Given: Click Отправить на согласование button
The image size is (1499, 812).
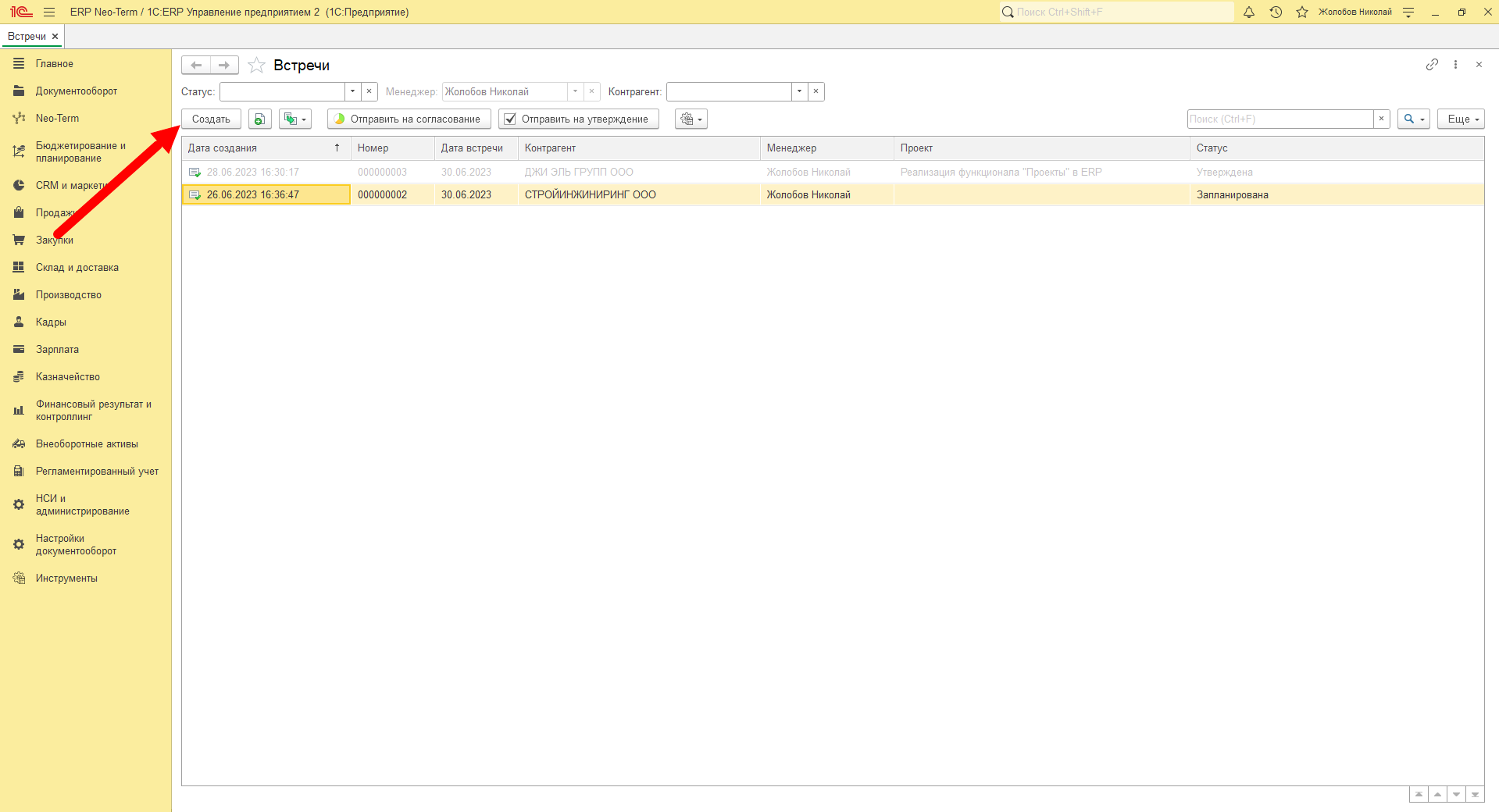Looking at the screenshot, I should (409, 119).
